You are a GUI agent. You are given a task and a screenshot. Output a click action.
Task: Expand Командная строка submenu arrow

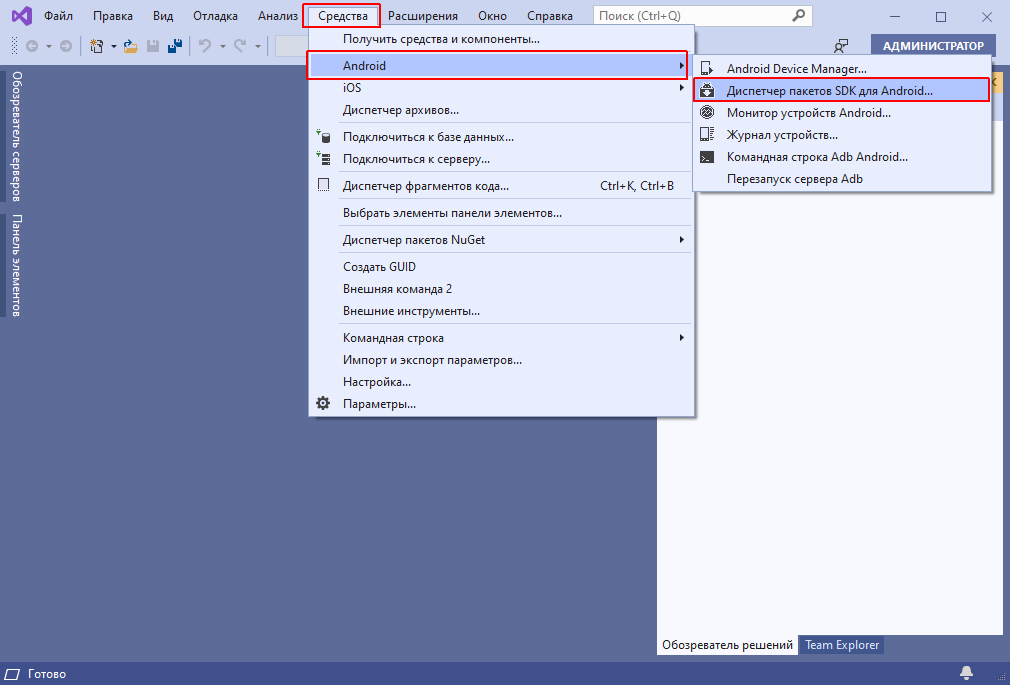(x=681, y=338)
